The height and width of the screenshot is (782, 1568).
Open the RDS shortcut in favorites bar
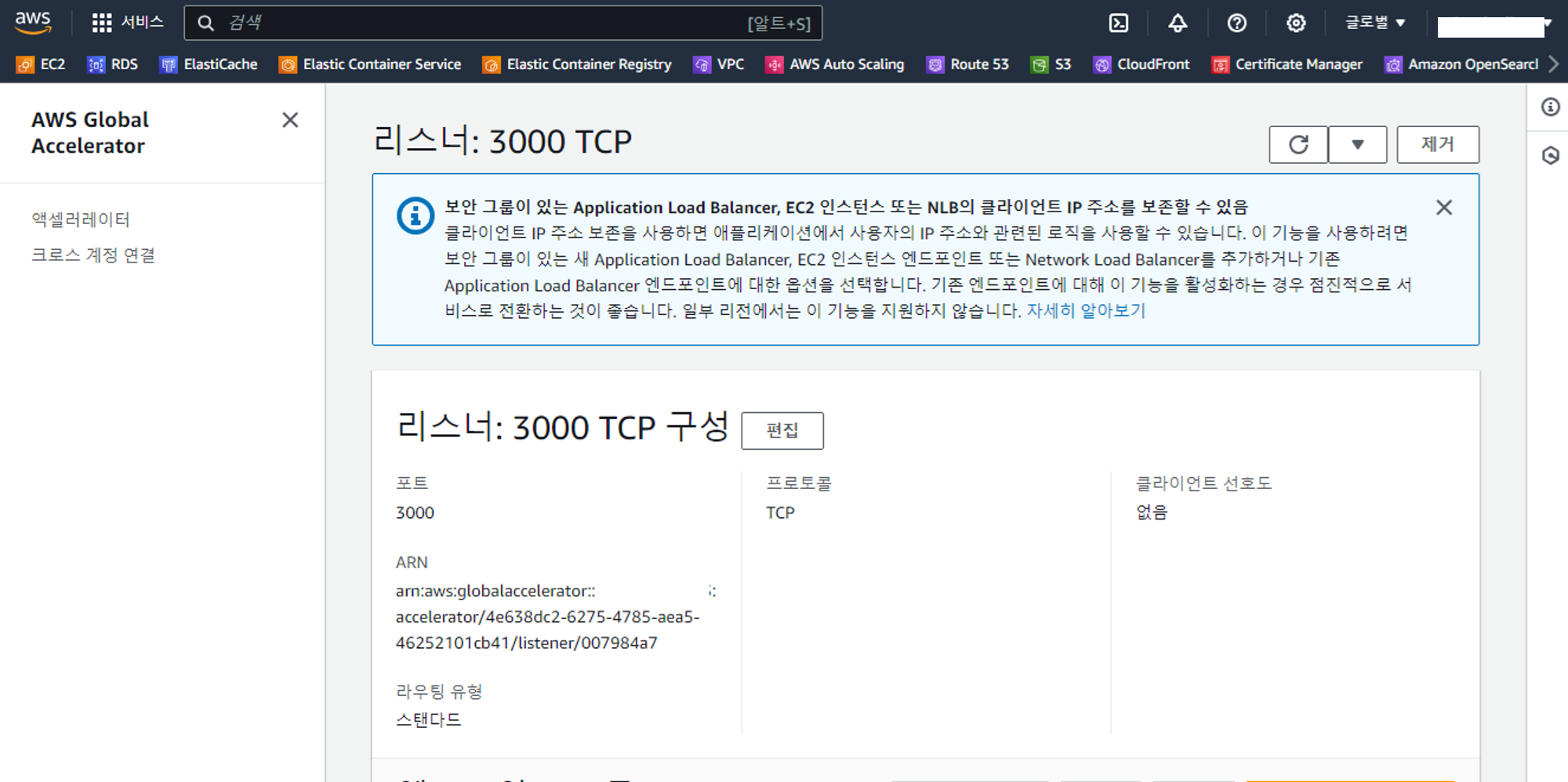tap(113, 64)
